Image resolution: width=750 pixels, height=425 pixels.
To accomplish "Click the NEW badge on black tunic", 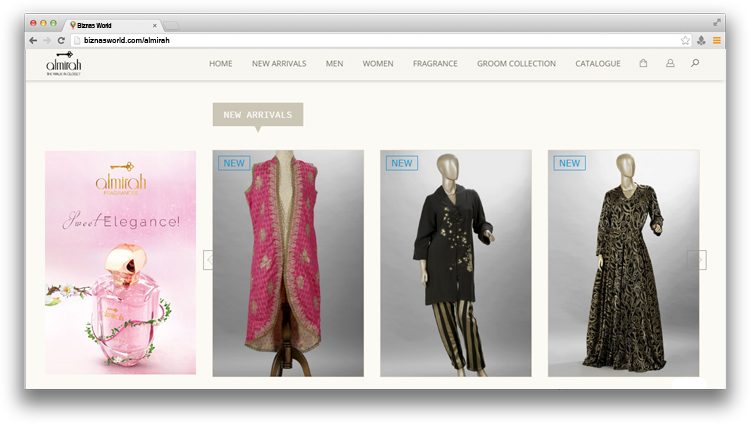I will [x=402, y=163].
